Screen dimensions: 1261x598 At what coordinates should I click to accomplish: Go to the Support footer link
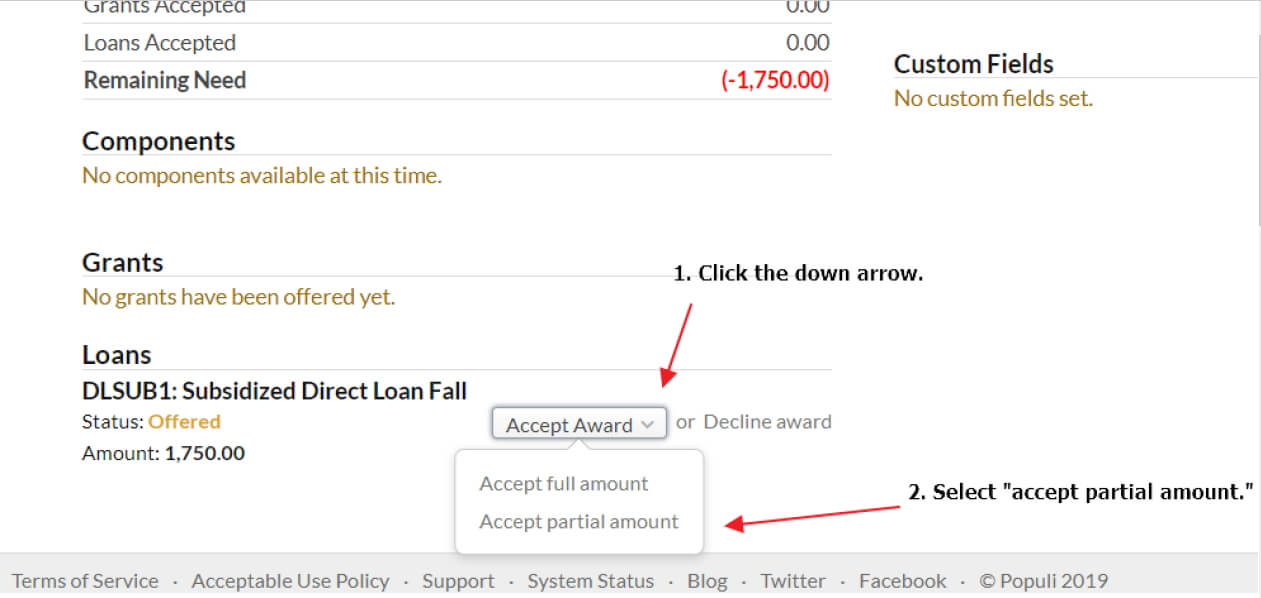[458, 581]
